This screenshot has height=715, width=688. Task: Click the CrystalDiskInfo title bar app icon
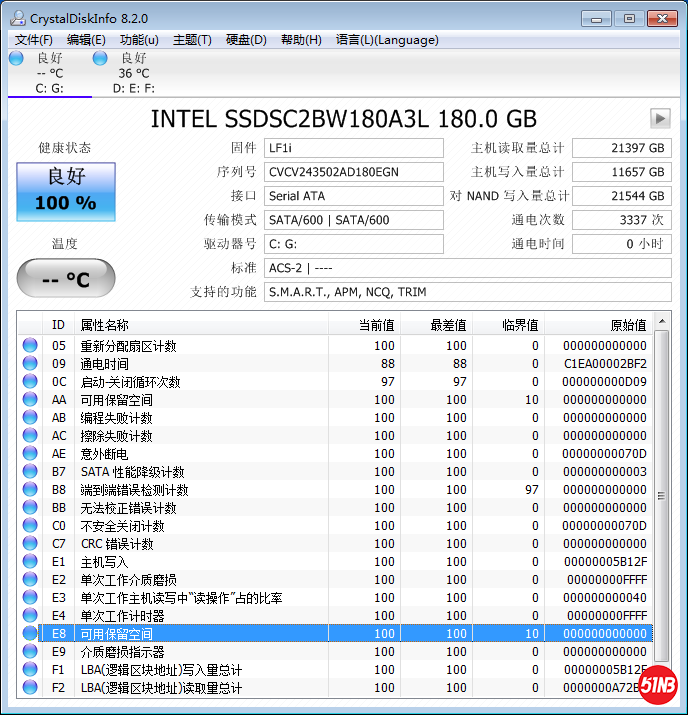click(x=15, y=18)
